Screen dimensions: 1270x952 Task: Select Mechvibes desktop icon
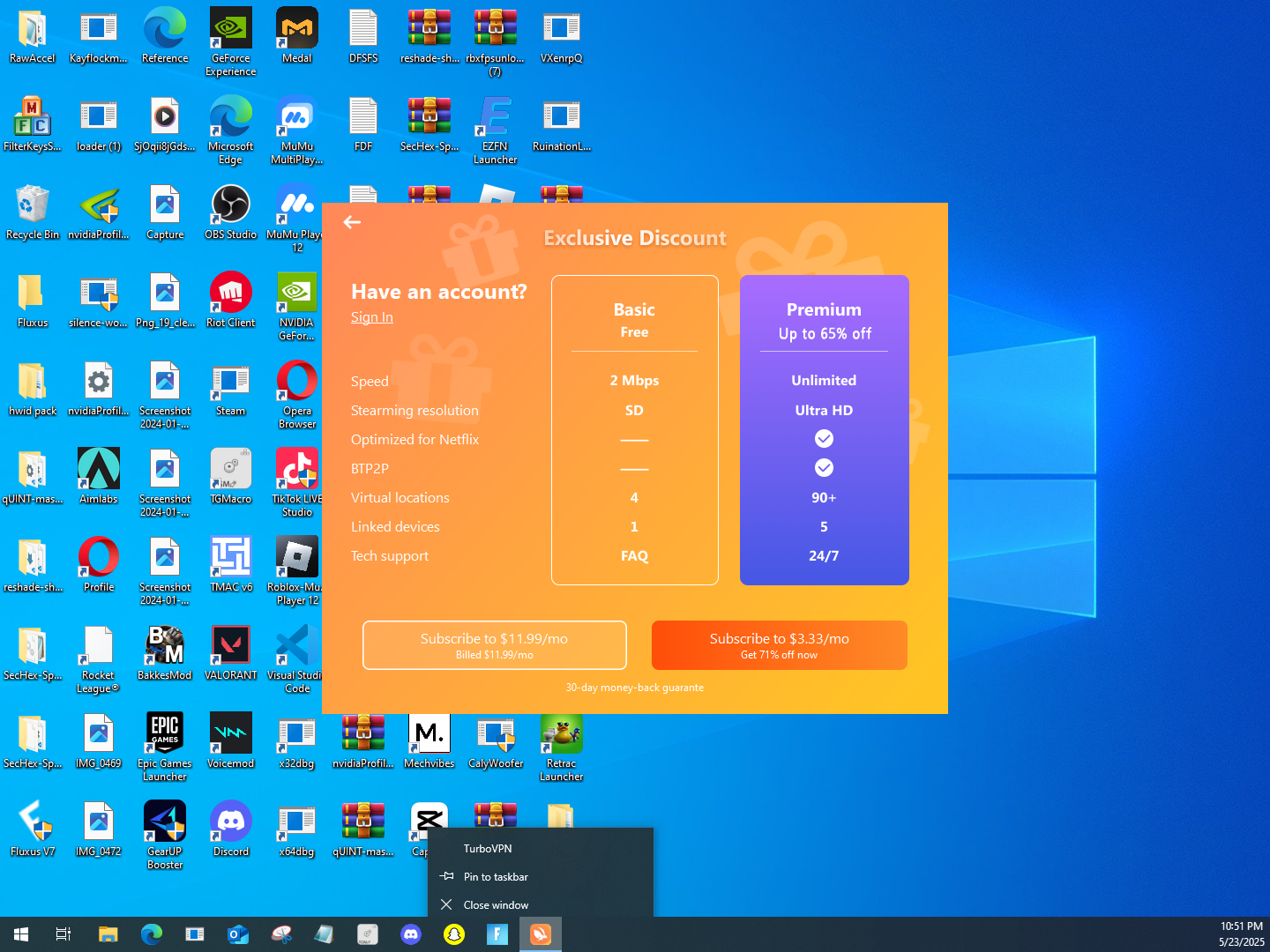[430, 742]
